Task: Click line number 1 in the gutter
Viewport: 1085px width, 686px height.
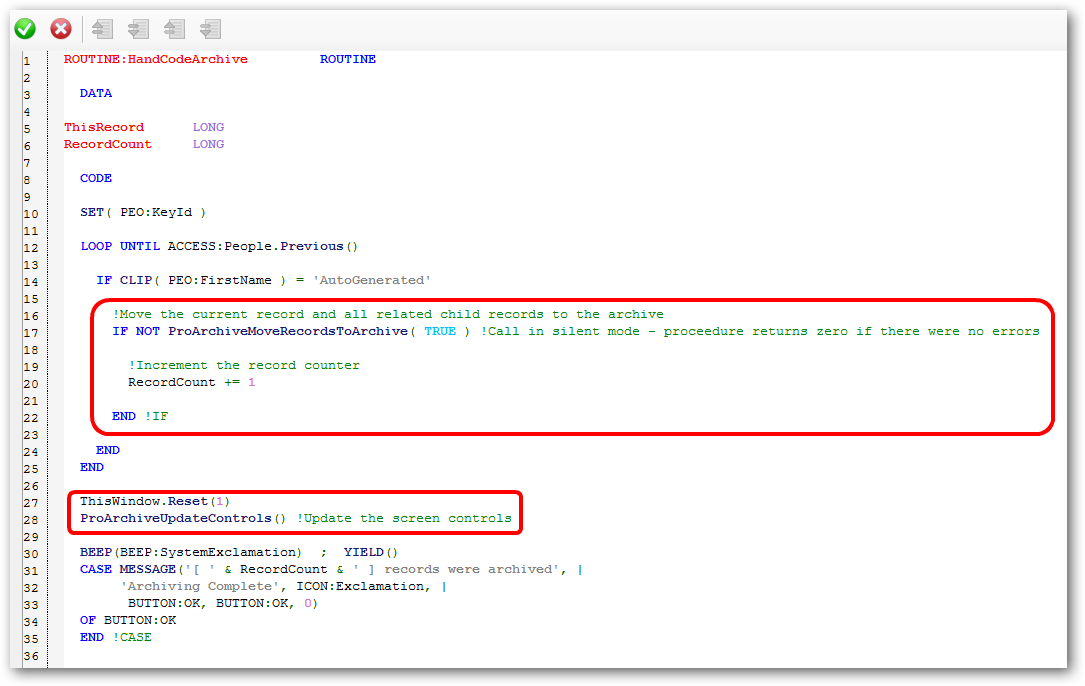Action: pos(27,60)
